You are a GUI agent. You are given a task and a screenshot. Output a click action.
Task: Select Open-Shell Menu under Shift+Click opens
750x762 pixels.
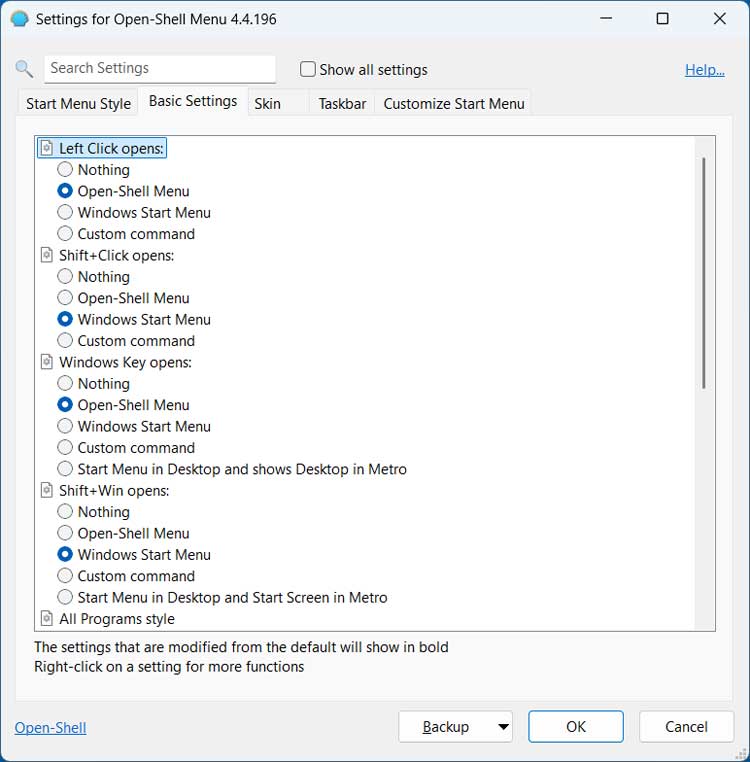coord(65,297)
